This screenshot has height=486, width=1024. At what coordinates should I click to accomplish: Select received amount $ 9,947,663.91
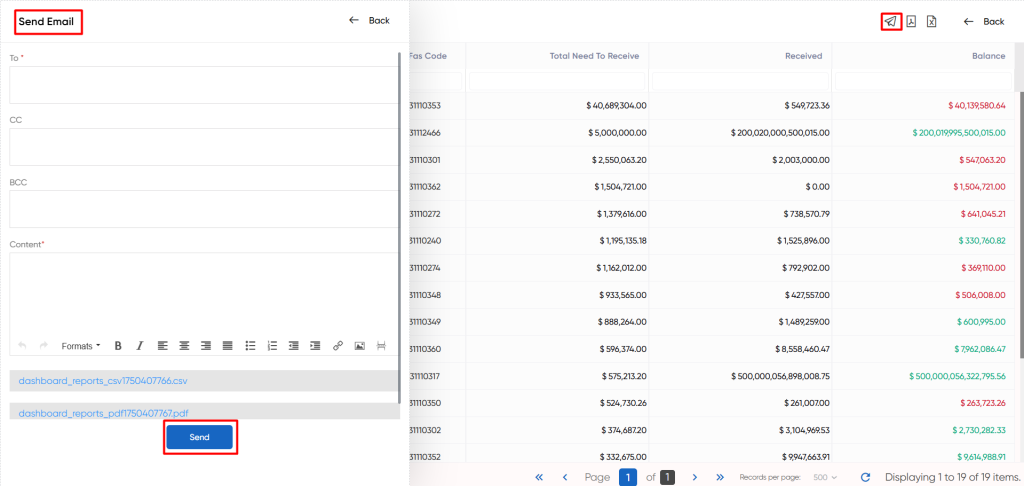[x=803, y=457]
